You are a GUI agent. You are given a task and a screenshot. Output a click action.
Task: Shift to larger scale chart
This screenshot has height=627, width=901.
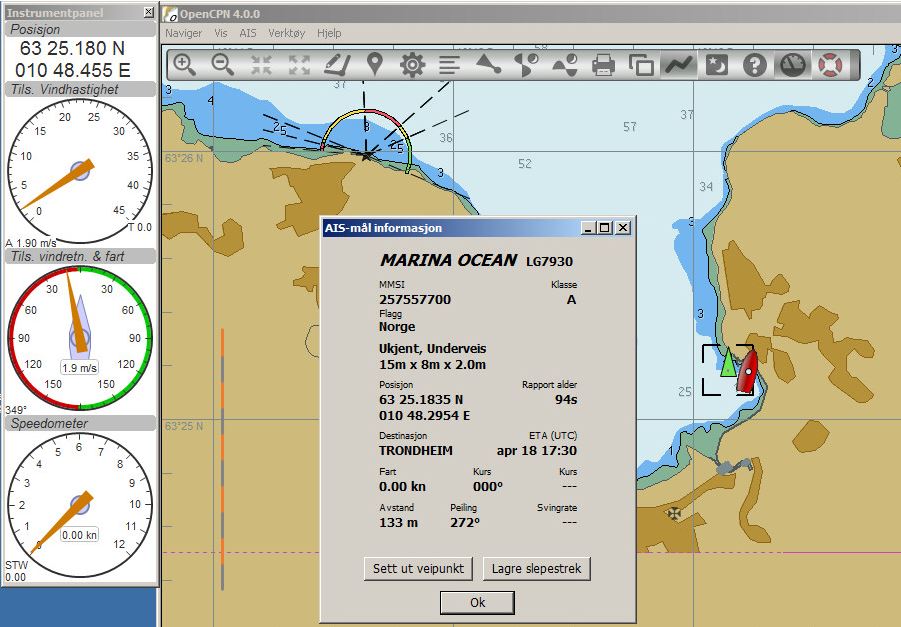[x=261, y=64]
